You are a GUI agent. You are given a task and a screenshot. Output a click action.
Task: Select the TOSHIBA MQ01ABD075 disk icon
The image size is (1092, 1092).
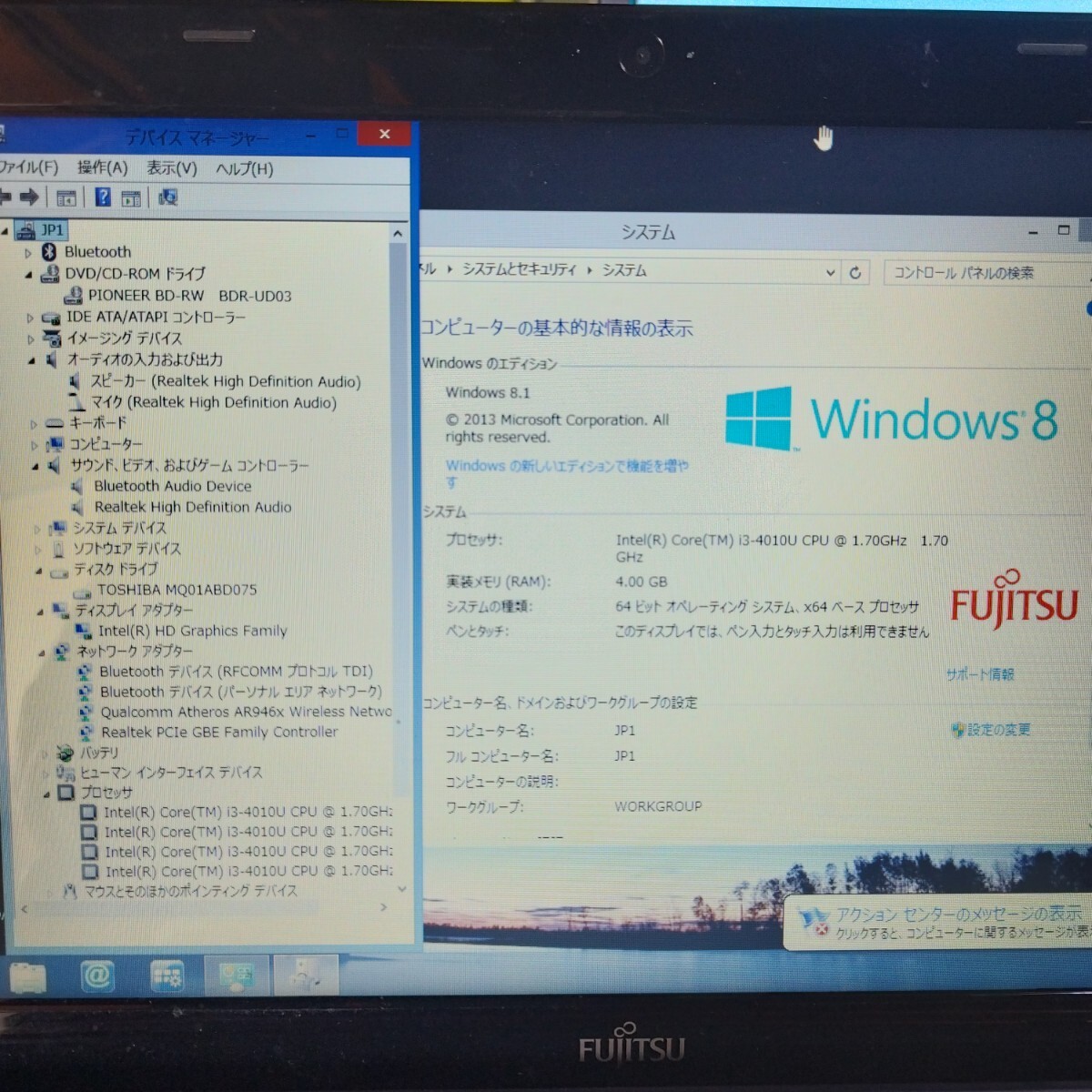pyautogui.click(x=83, y=591)
